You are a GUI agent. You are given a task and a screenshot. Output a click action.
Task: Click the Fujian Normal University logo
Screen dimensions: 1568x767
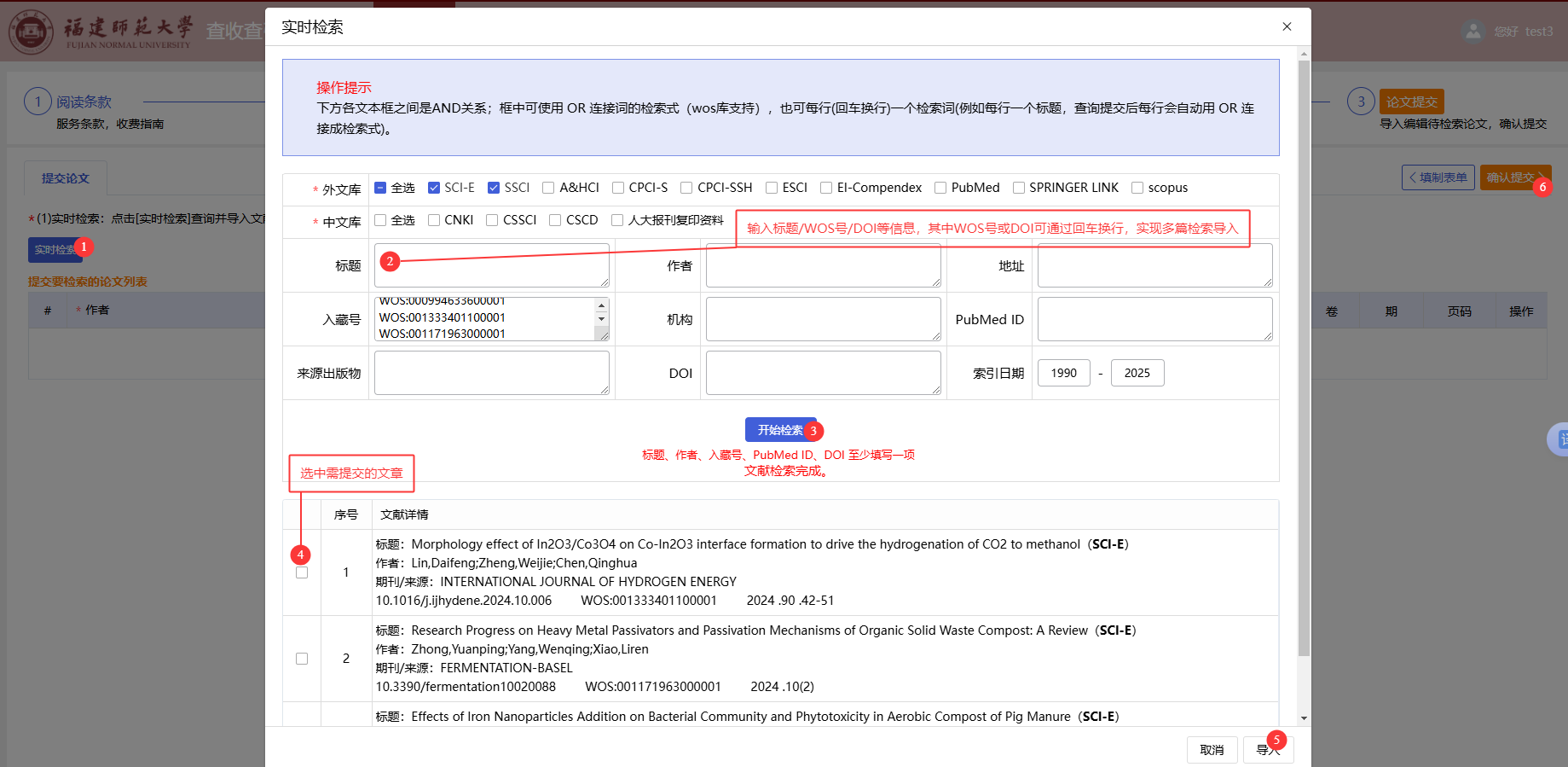pyautogui.click(x=32, y=32)
